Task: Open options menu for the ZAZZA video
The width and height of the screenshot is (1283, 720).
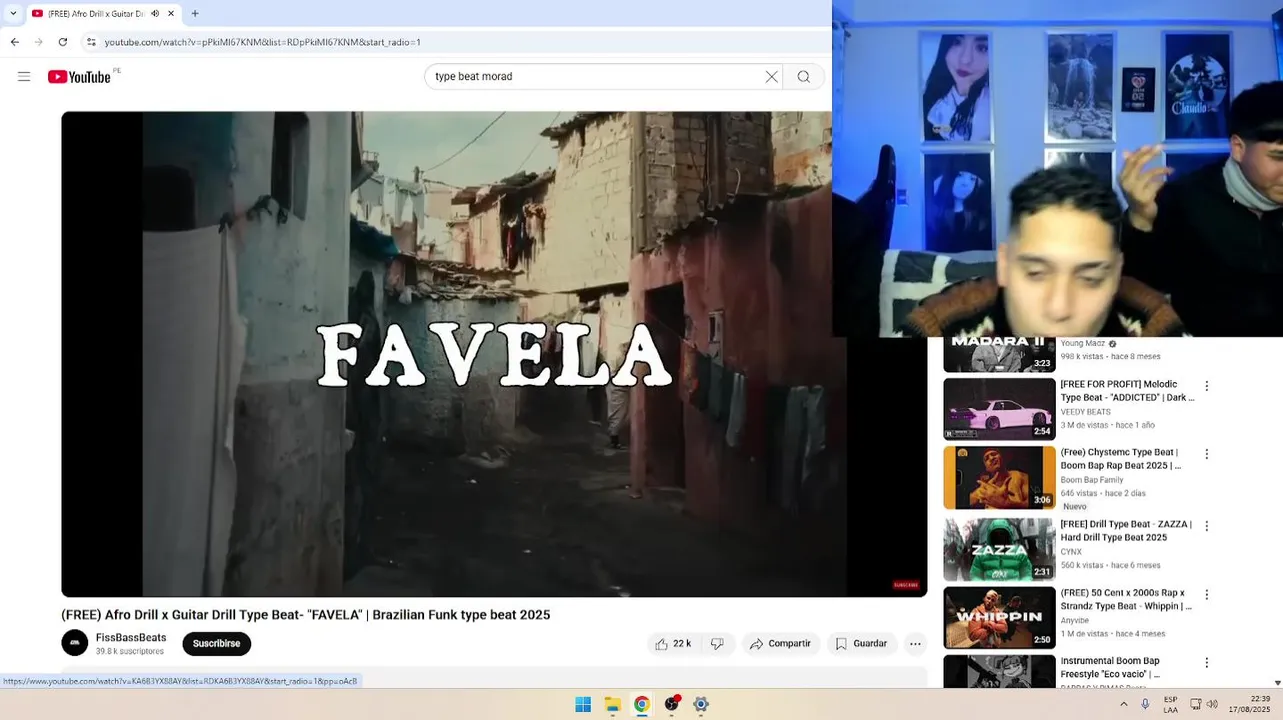Action: pos(1206,526)
